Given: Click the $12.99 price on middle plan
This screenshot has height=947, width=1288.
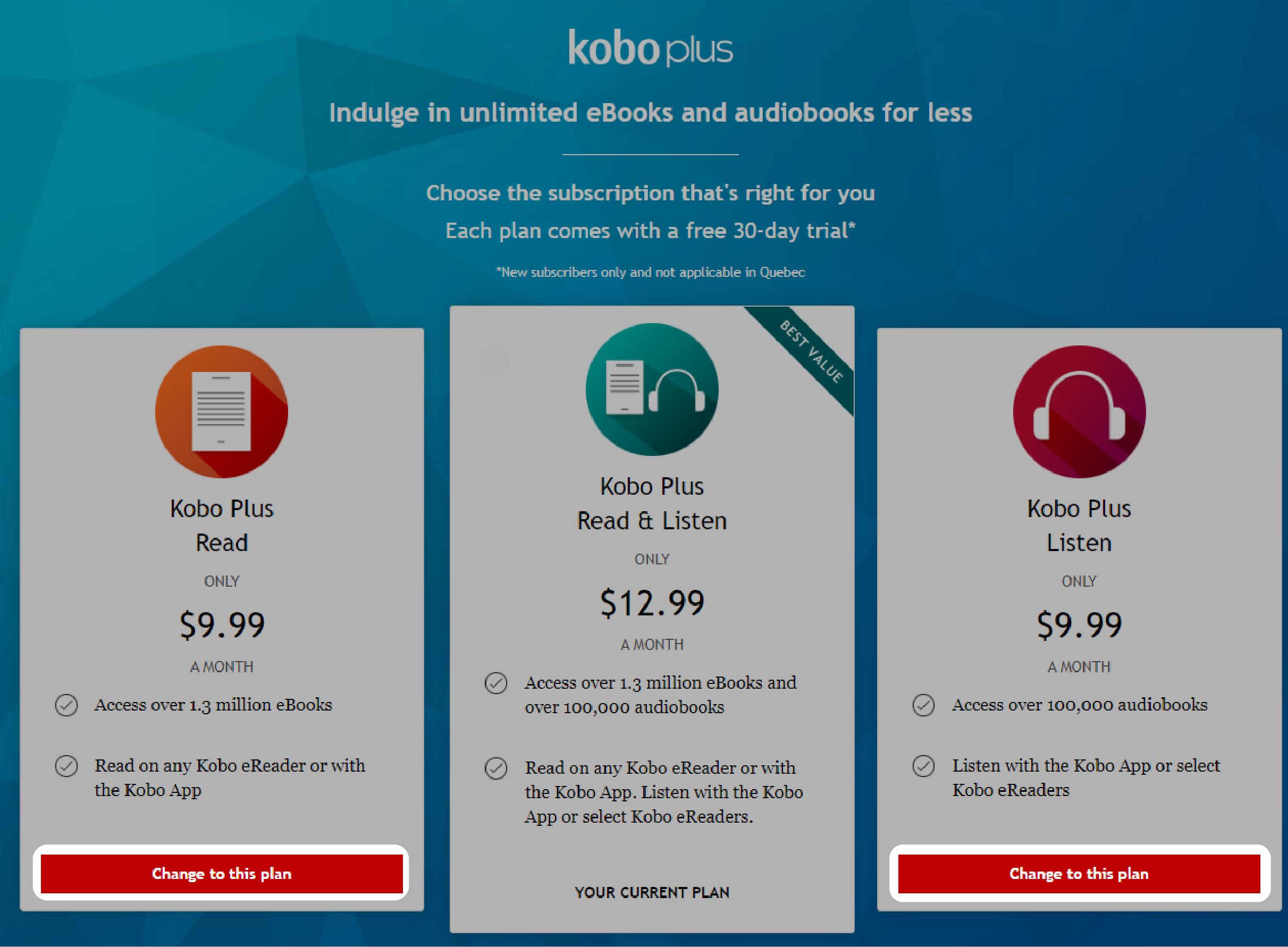Looking at the screenshot, I should click(652, 604).
